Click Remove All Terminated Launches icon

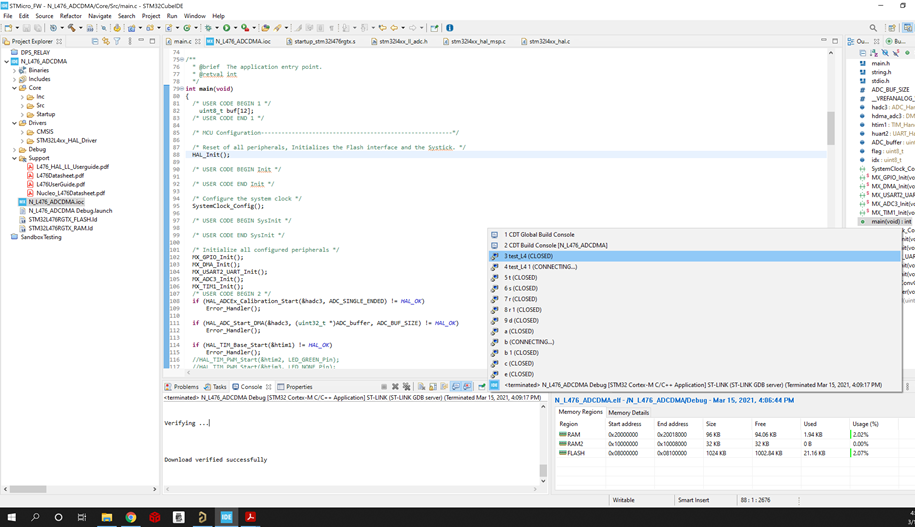coord(407,386)
